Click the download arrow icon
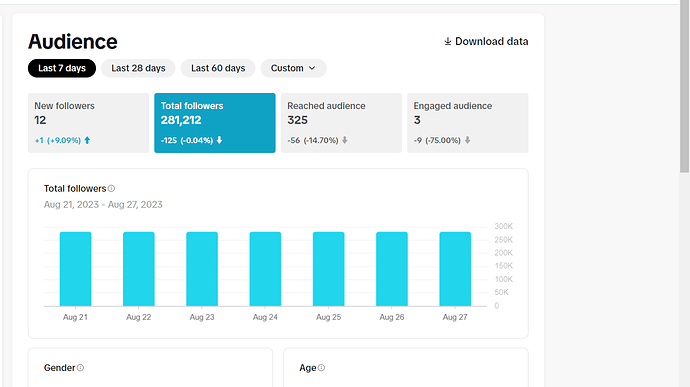 pyautogui.click(x=448, y=41)
